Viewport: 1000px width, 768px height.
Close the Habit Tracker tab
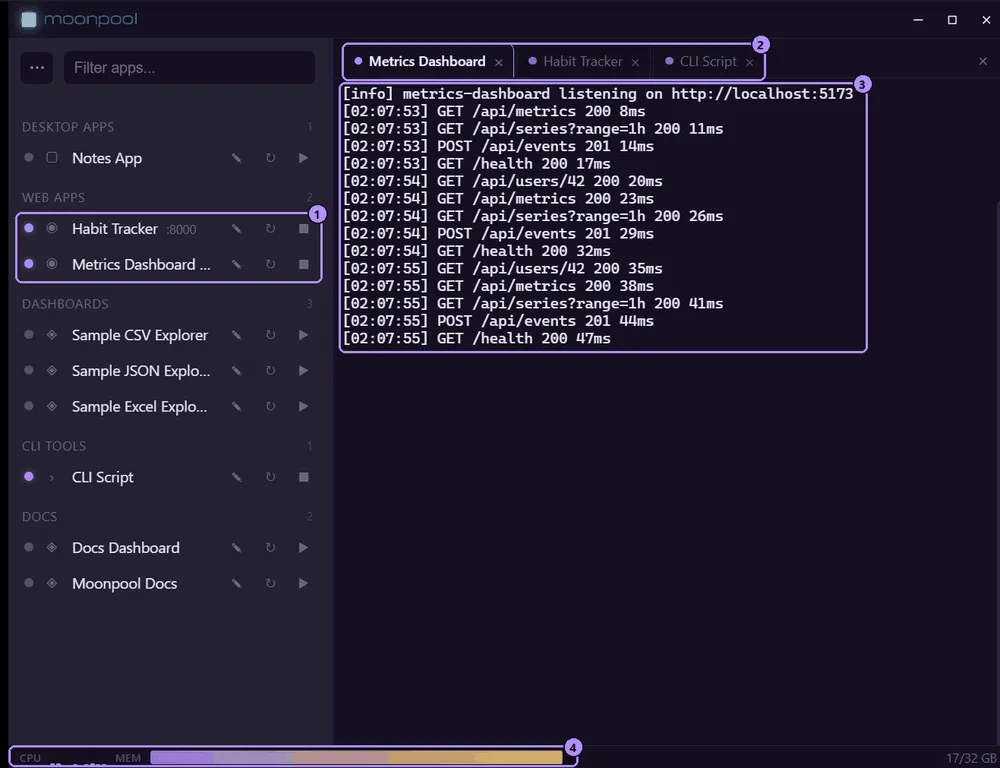tap(635, 63)
